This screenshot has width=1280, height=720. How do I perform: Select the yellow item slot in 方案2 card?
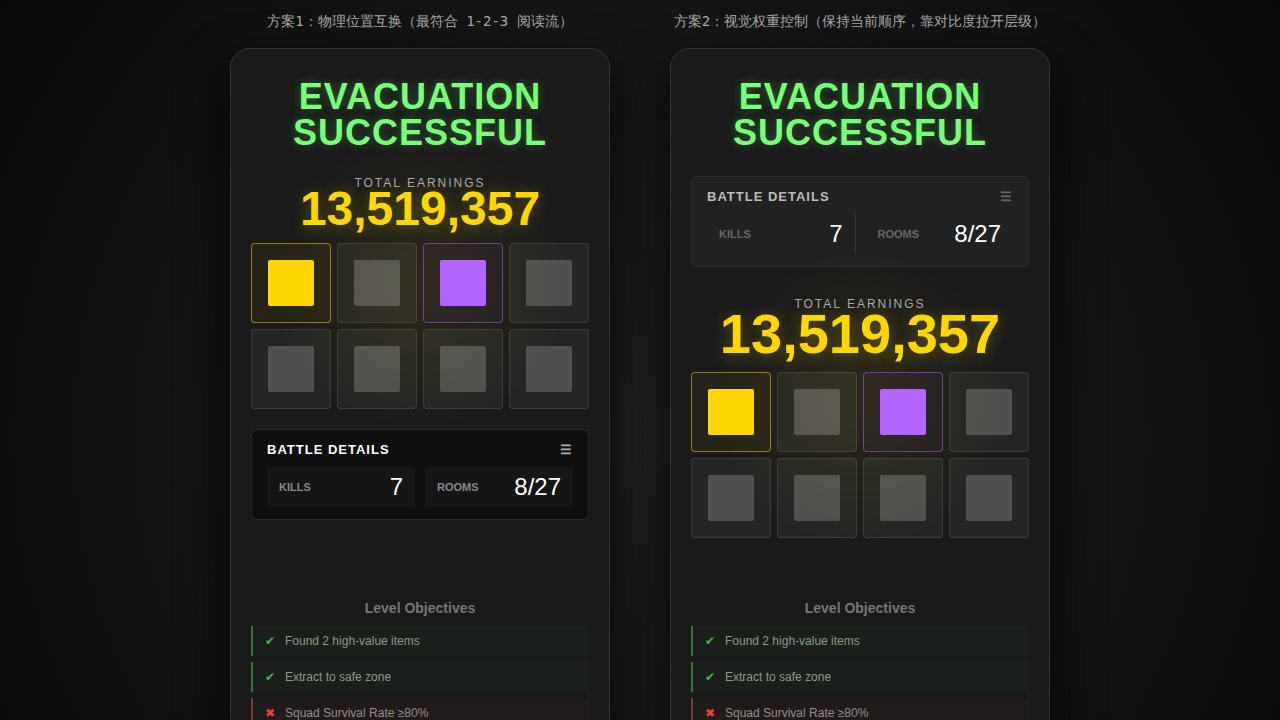731,412
